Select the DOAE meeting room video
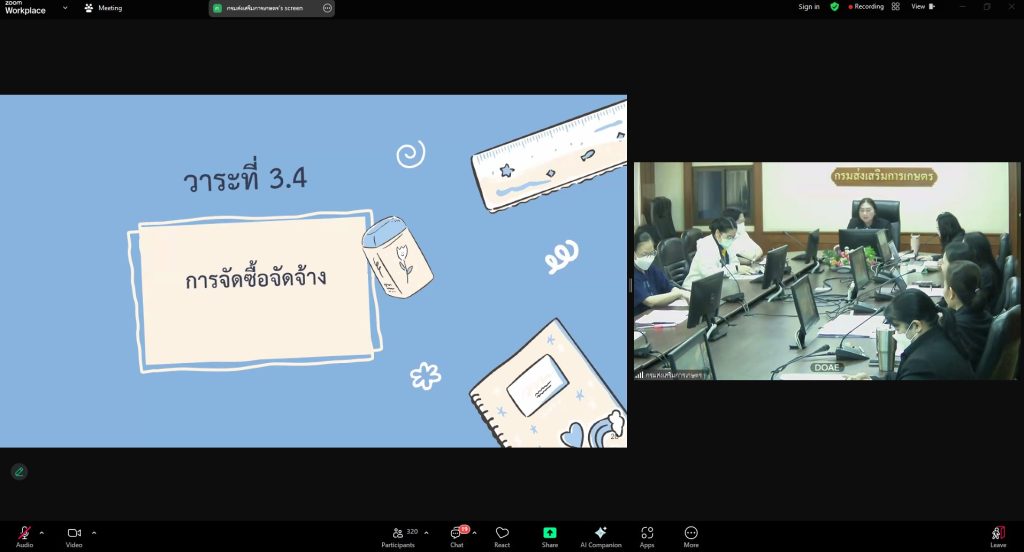This screenshot has width=1024, height=552. tap(827, 271)
